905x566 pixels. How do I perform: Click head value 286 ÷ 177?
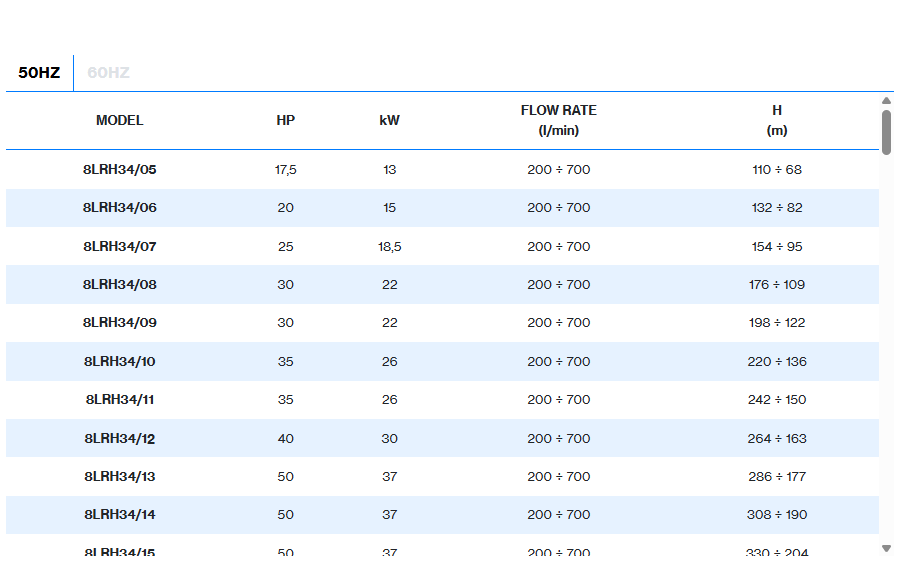(x=776, y=477)
